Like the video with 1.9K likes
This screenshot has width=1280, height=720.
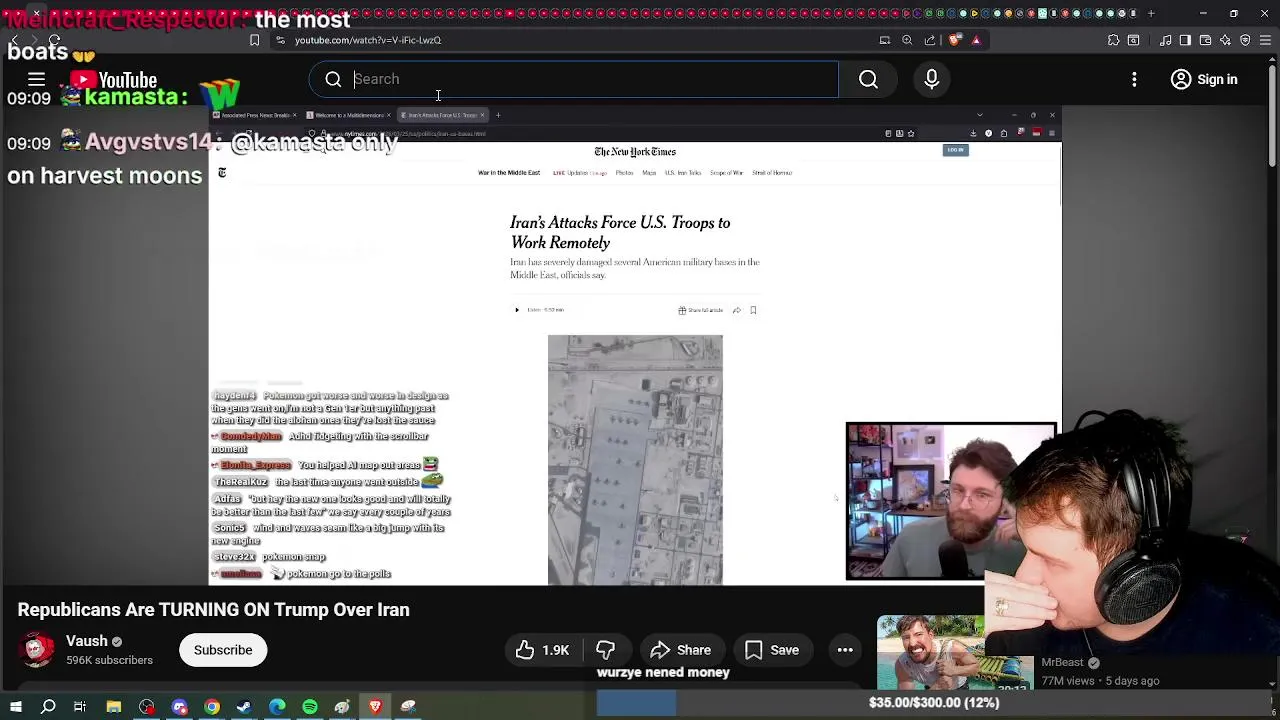[542, 650]
